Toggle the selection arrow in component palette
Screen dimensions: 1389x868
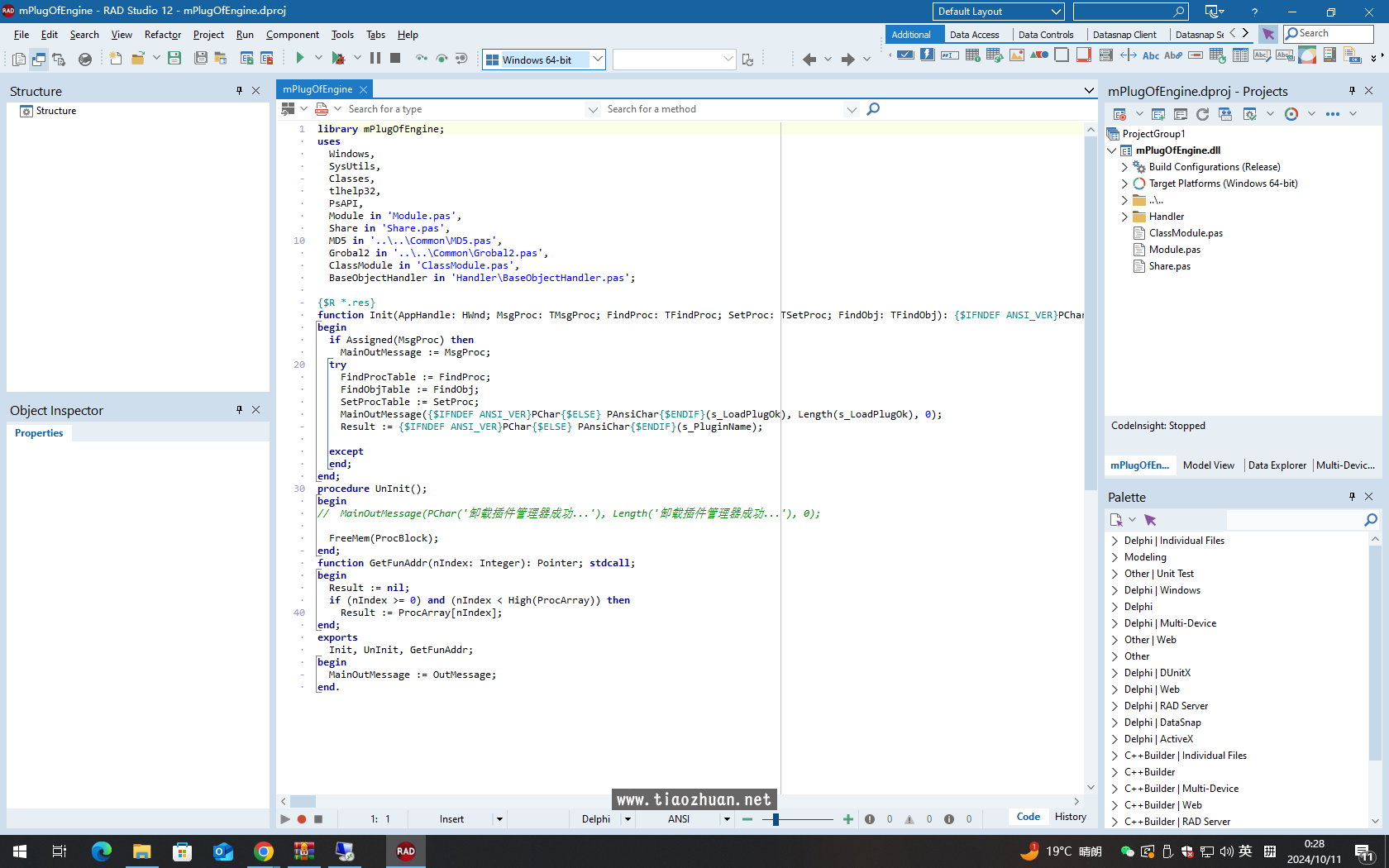[1267, 34]
